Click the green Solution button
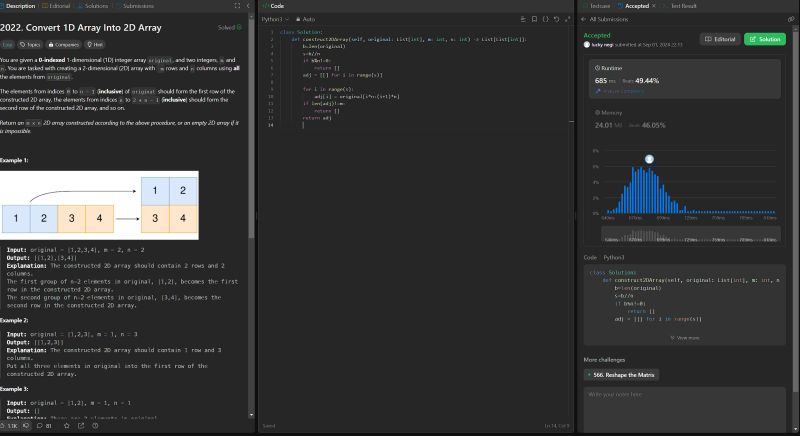Screen dimensions: 800x436 (765, 39)
